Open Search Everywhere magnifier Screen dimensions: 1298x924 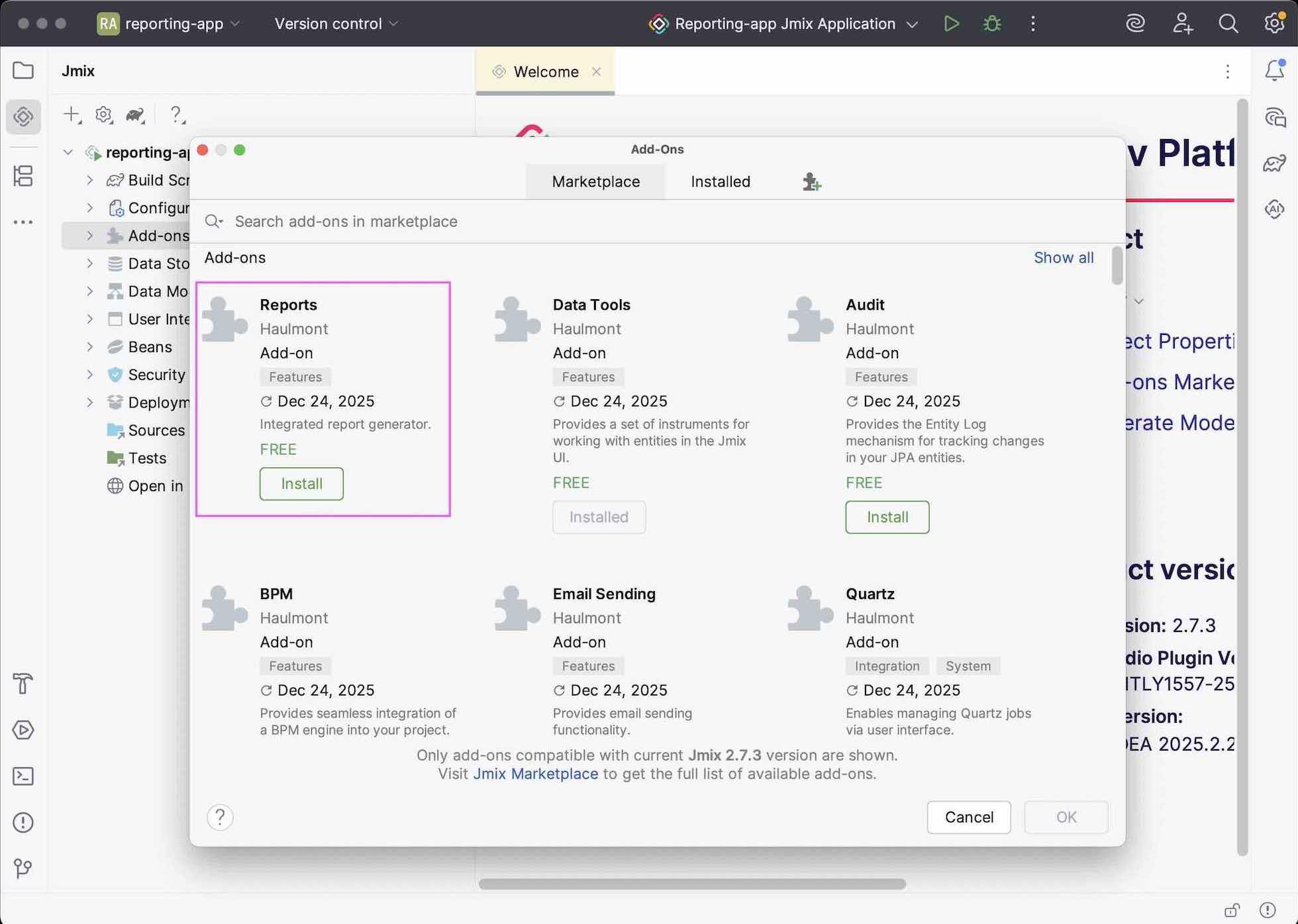tap(1228, 24)
